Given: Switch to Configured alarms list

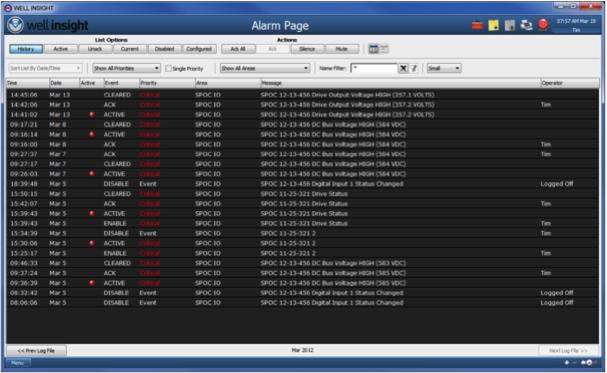Looking at the screenshot, I should coord(199,49).
